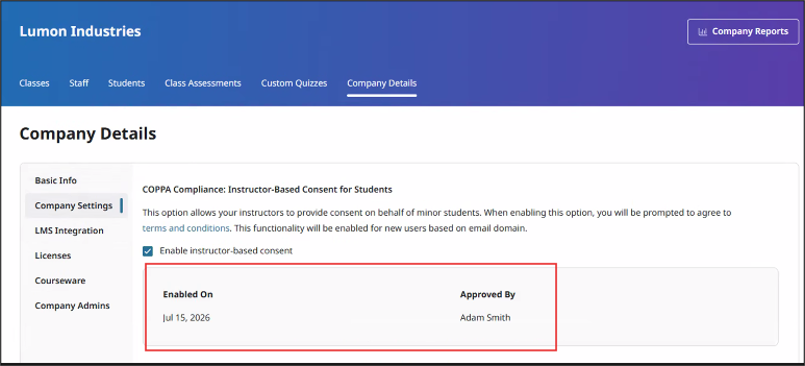Click the Adam Smith name

(x=485, y=318)
